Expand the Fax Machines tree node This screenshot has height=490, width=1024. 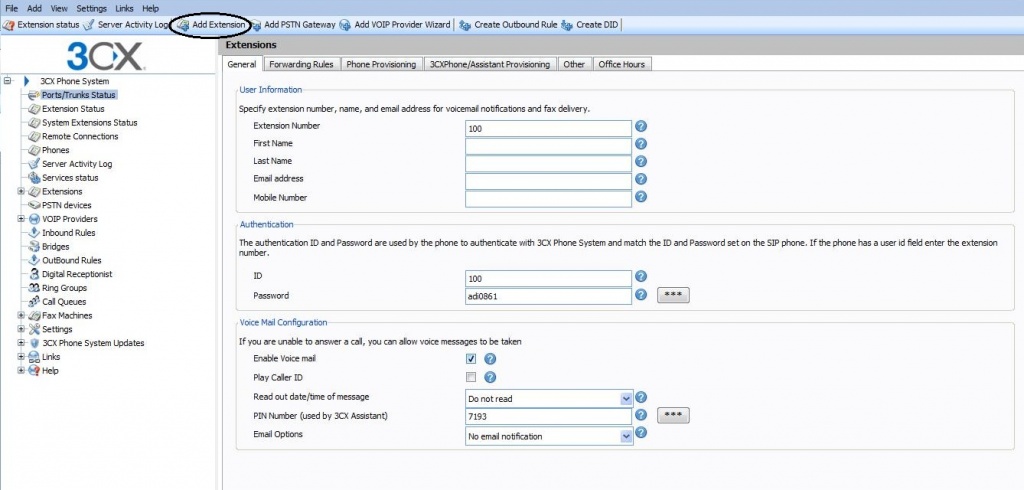(x=21, y=316)
